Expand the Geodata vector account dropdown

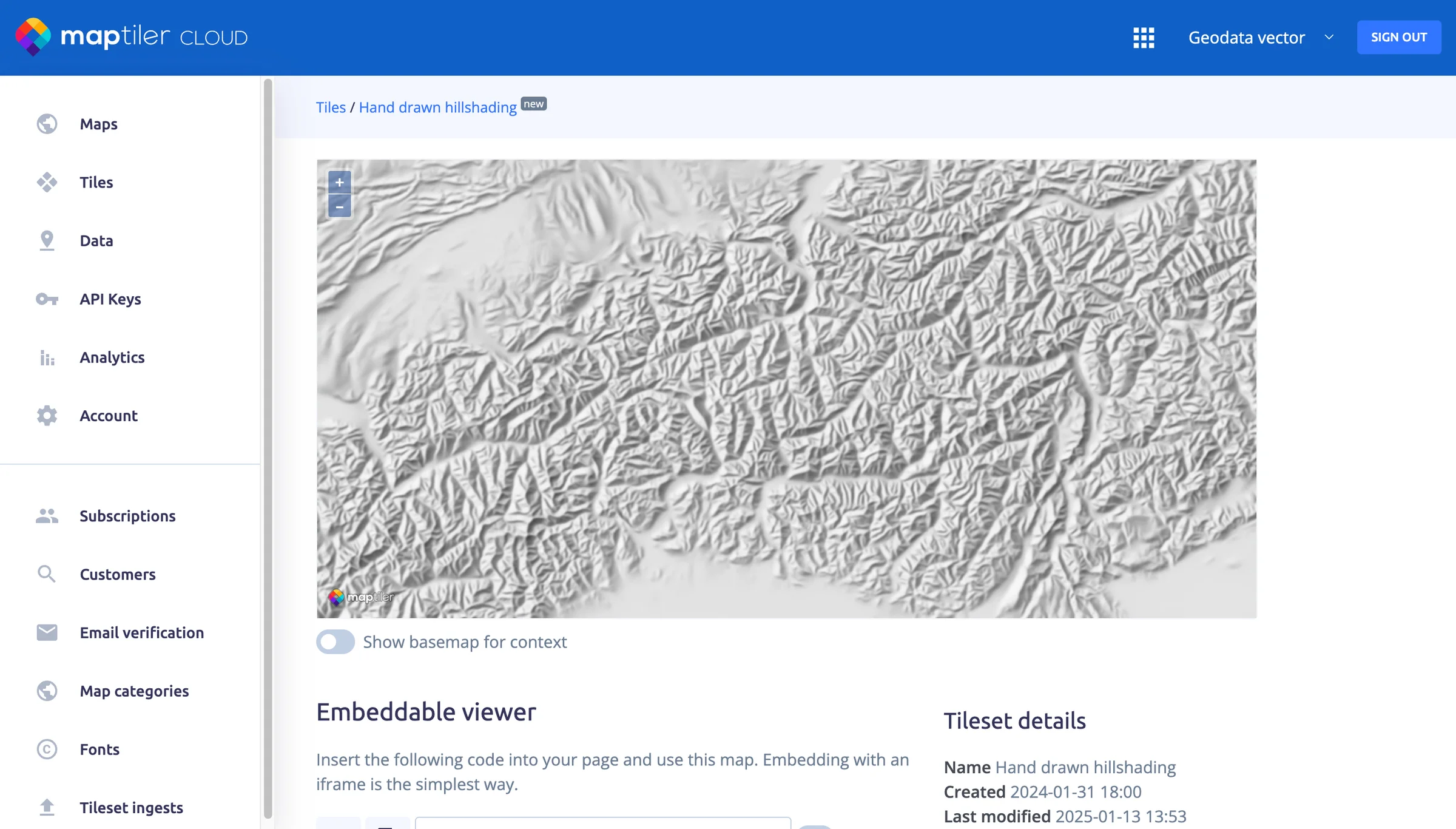(x=1261, y=38)
